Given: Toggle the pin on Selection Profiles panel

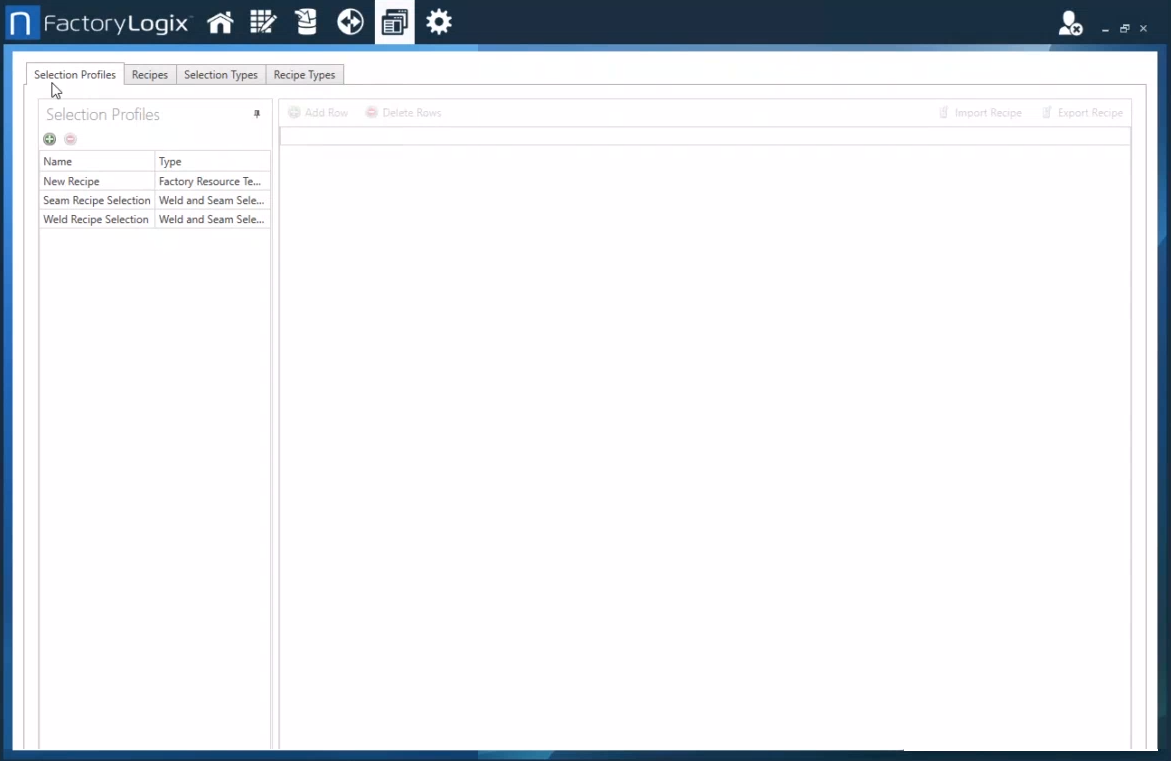Looking at the screenshot, I should pos(256,114).
